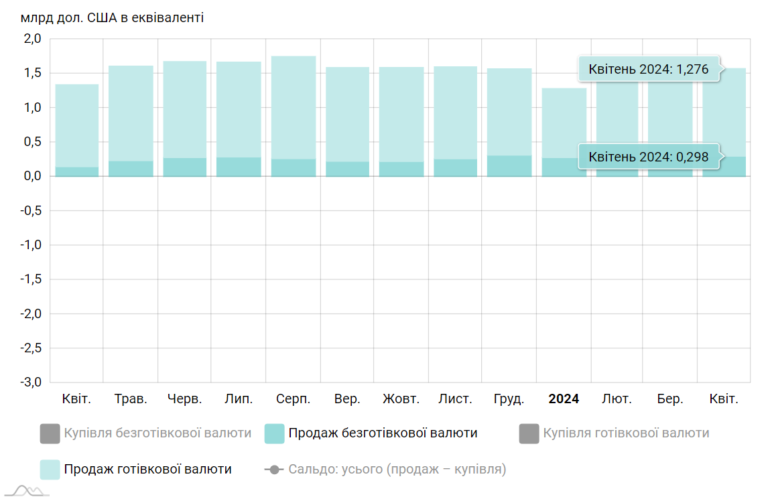
Task: Click the chart logo icon at bottom left
Action: click(x=26, y=490)
